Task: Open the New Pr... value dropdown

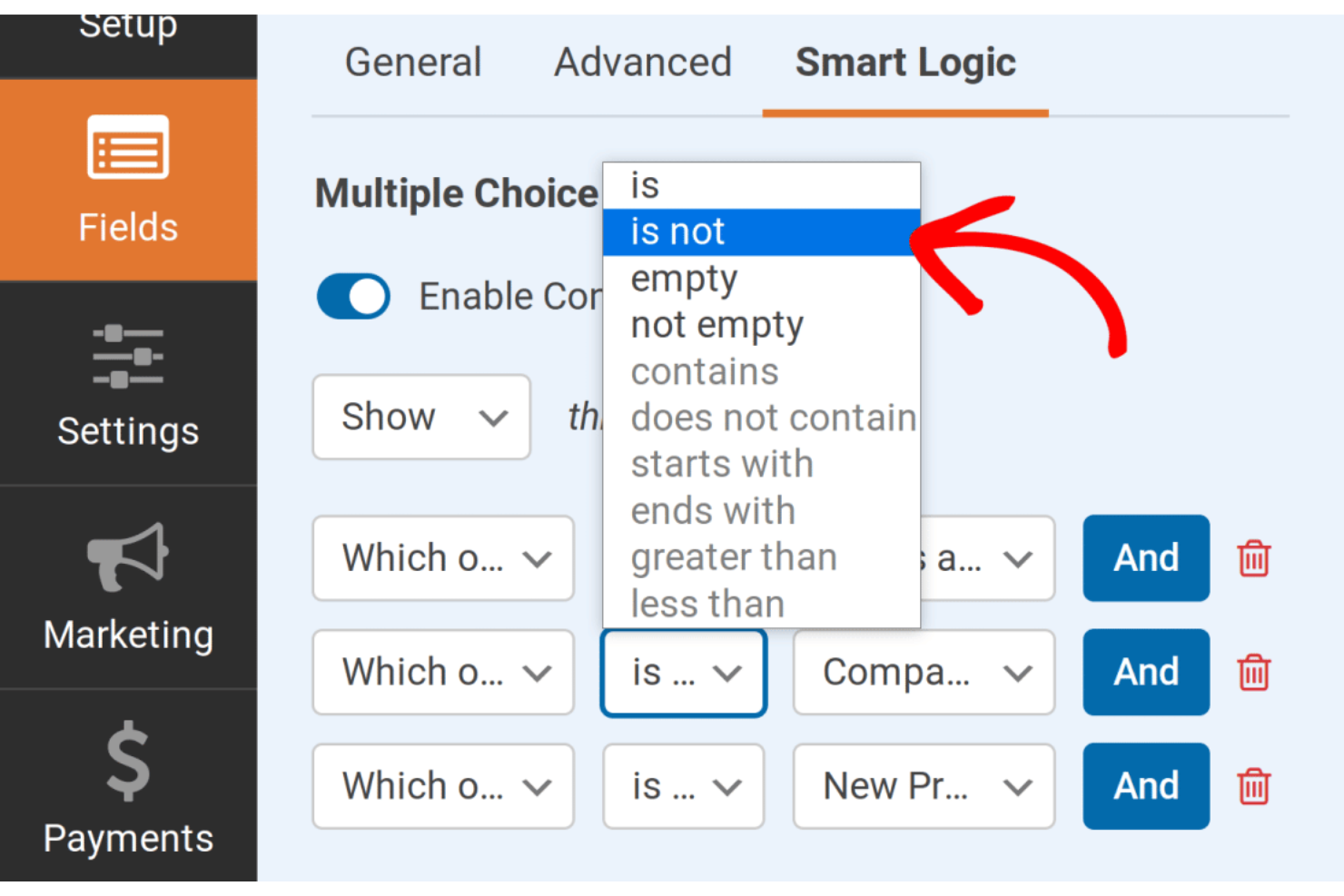Action: coord(924,786)
